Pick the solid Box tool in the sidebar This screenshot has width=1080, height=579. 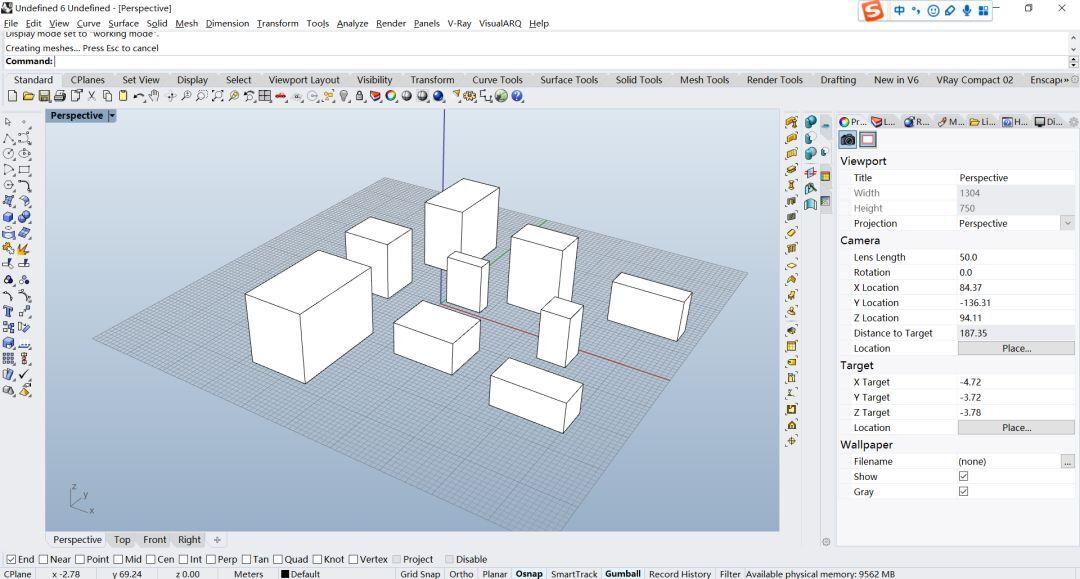pyautogui.click(x=8, y=218)
